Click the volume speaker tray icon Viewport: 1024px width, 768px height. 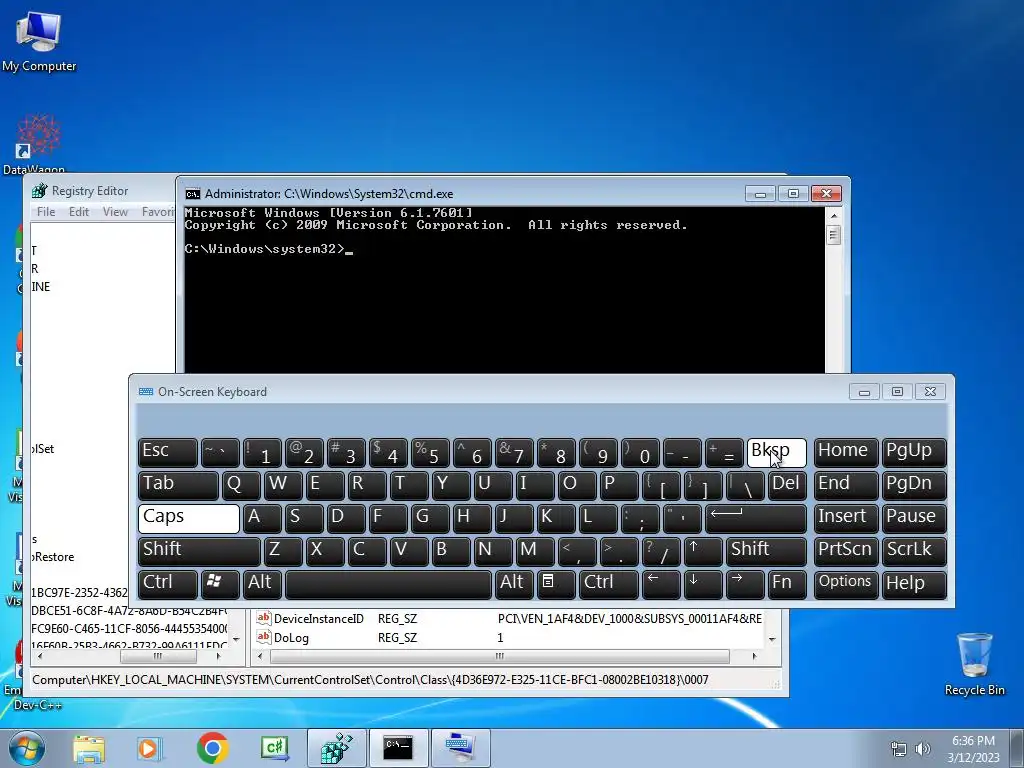point(923,749)
